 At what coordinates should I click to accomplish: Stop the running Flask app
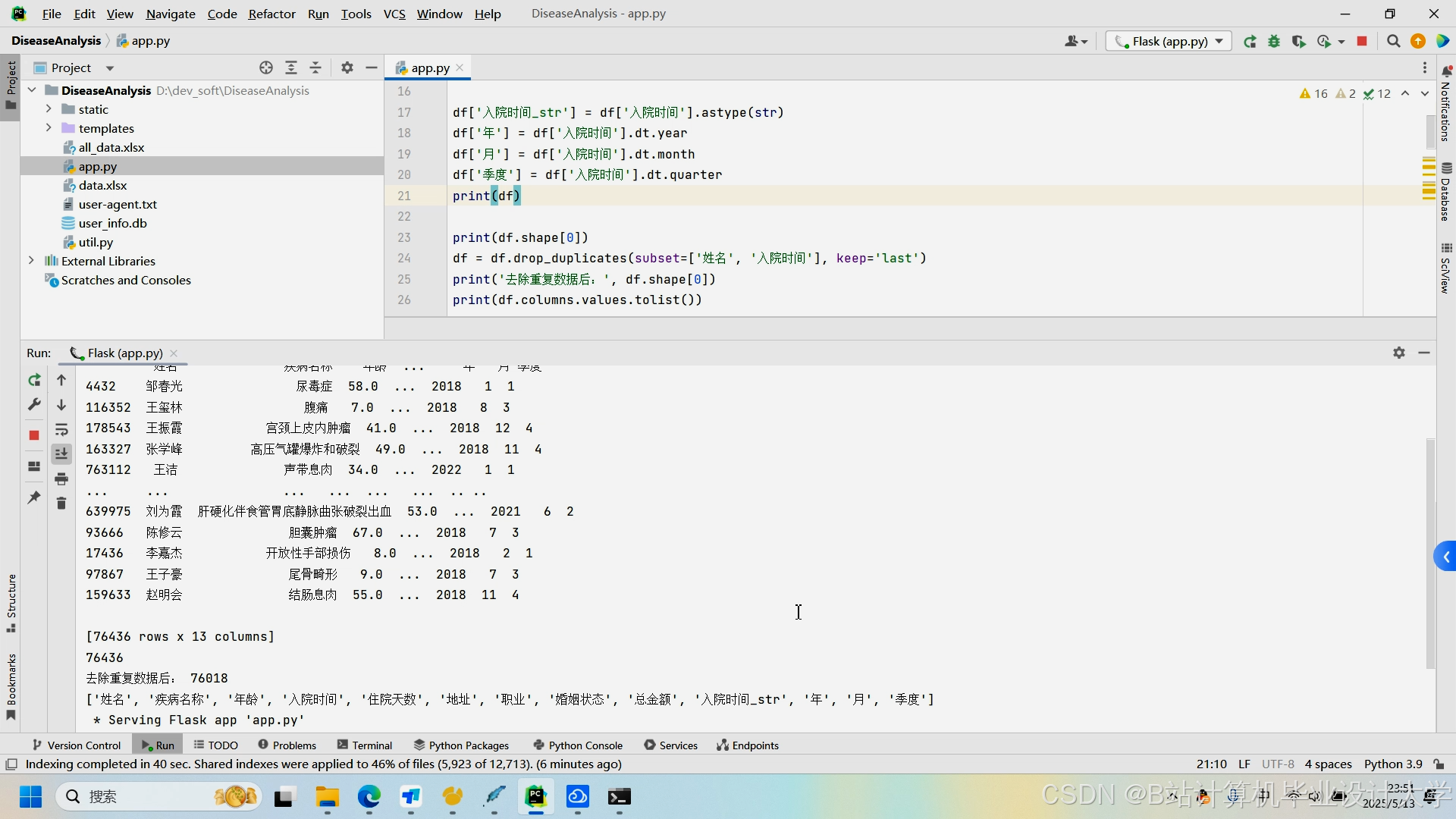click(1362, 41)
